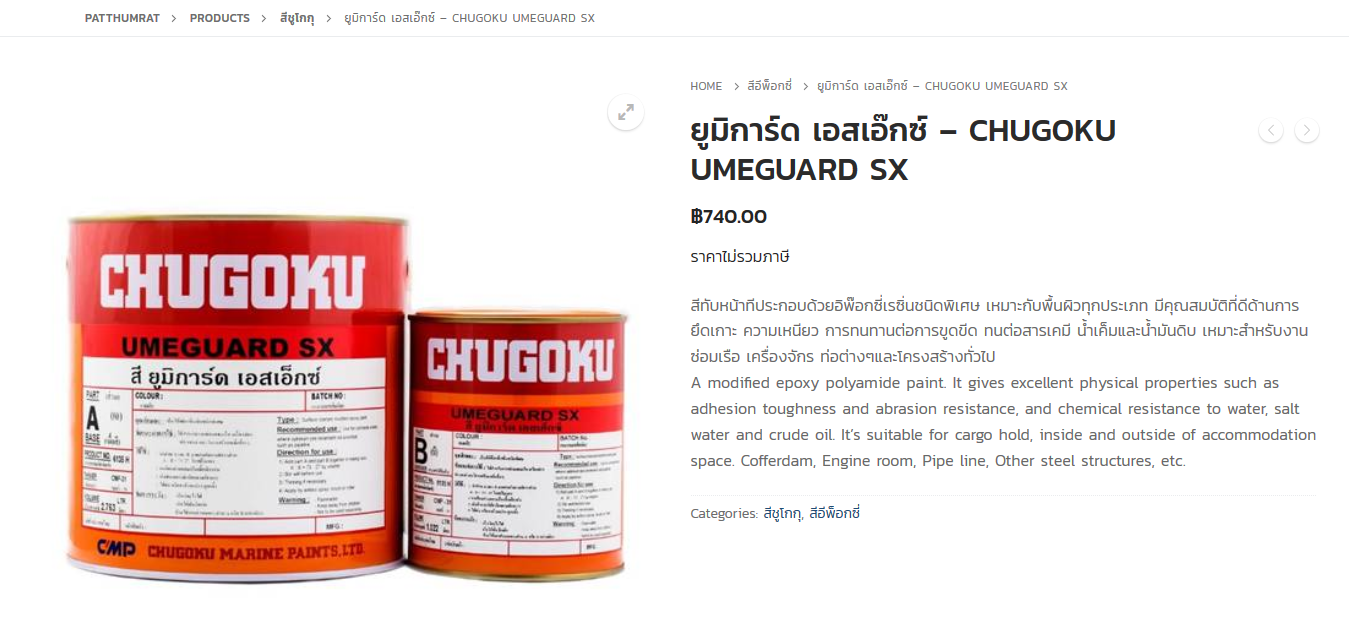The height and width of the screenshot is (630, 1349).
Task: Click the ราคาไม่รวมภาษี tax note
Action: point(740,257)
